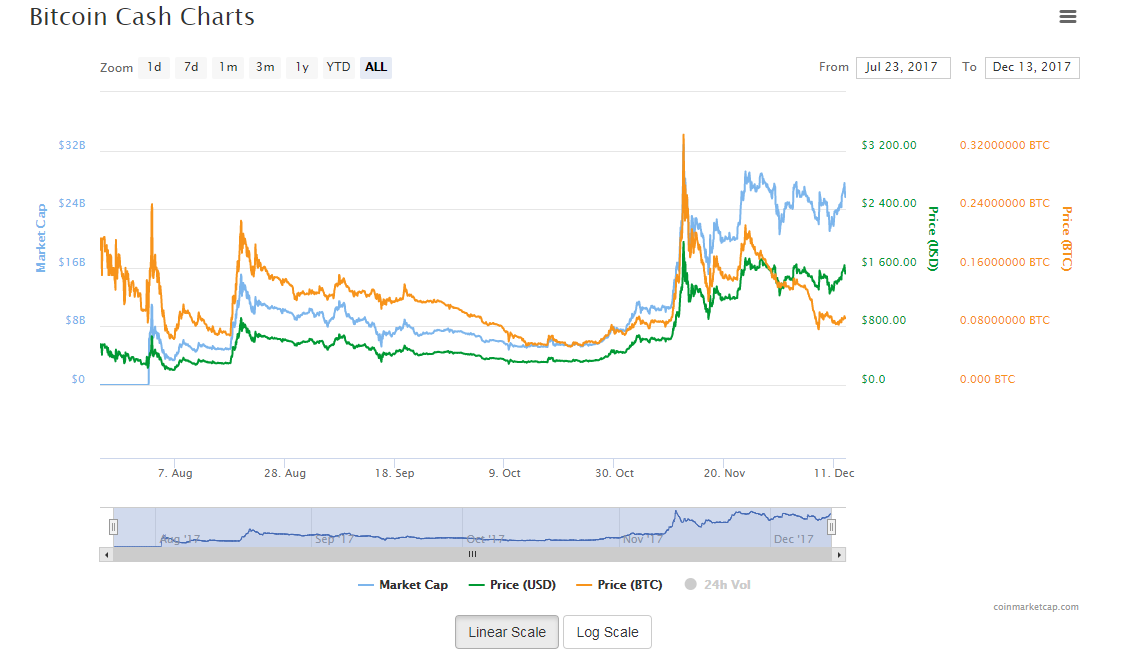
Task: Click the 20. Nov axis label
Action: (x=724, y=473)
